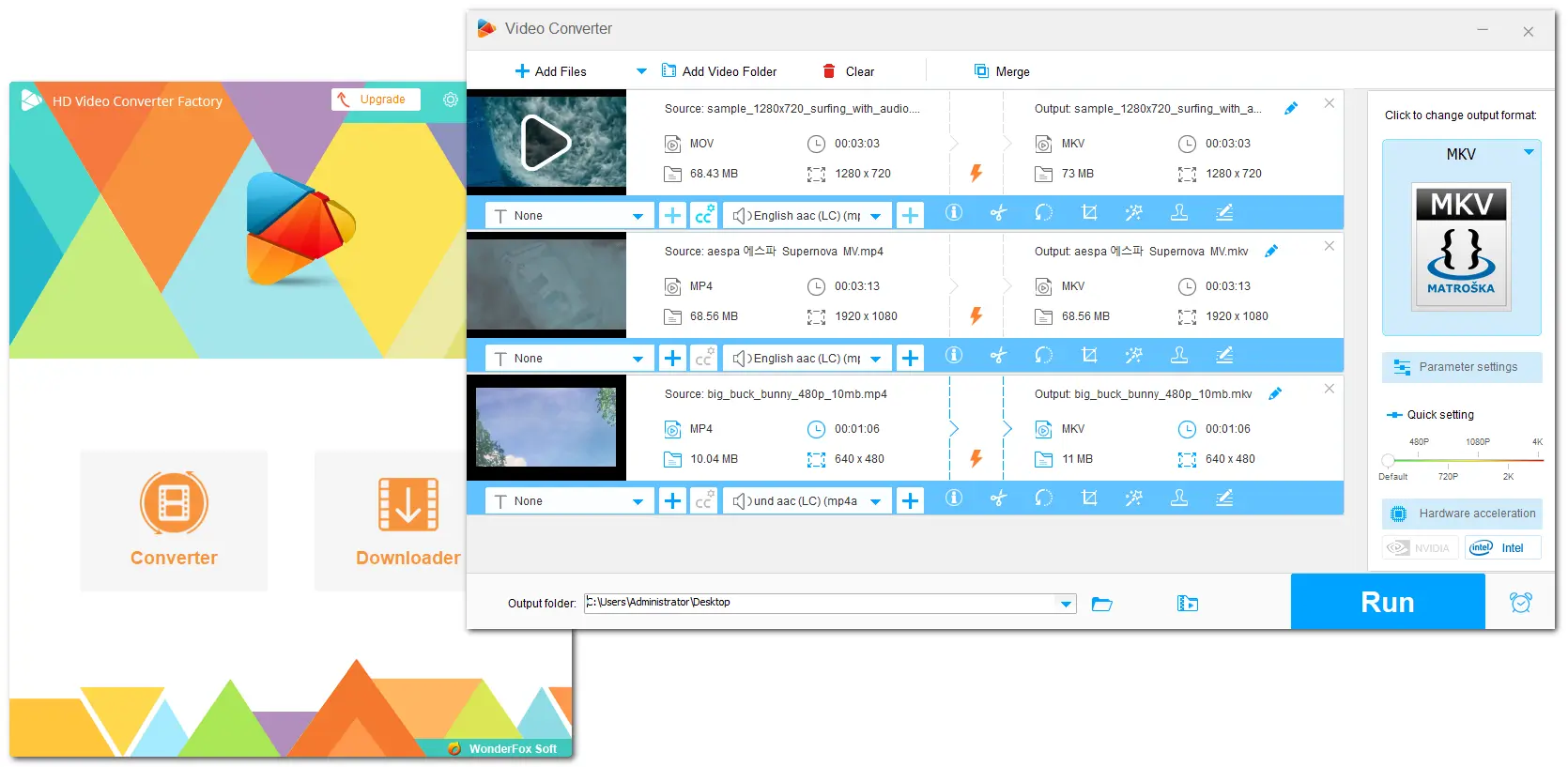Set Quick setting slider to 720P mark
The height and width of the screenshot is (767, 1568).
(x=1448, y=459)
